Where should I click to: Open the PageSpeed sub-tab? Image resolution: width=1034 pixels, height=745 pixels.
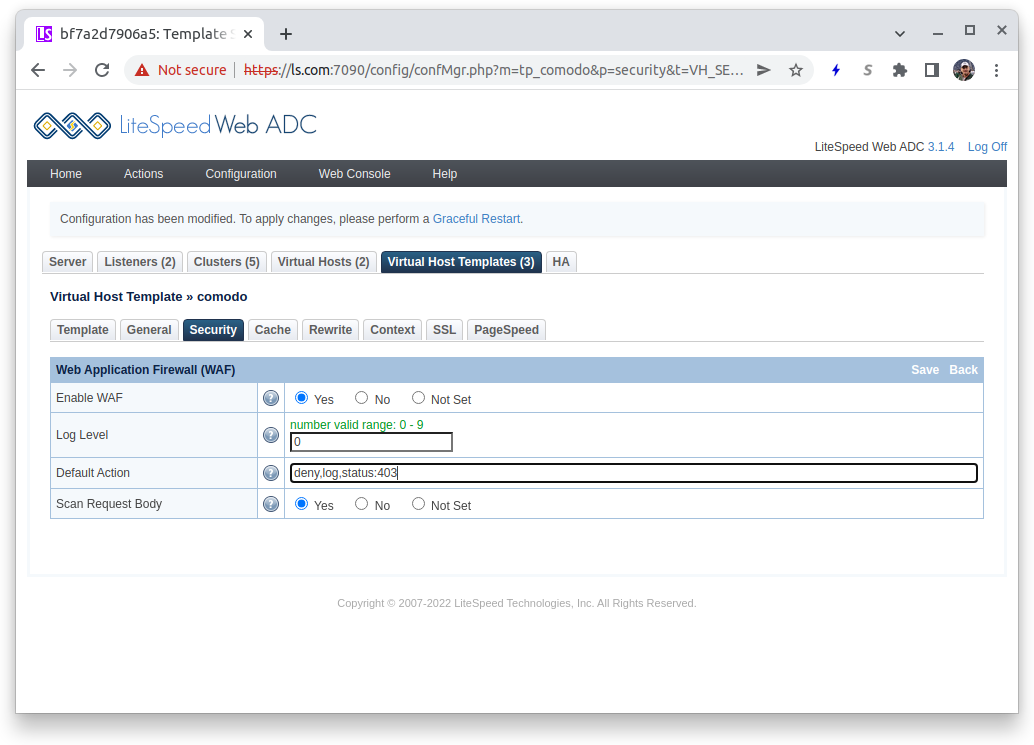(506, 330)
